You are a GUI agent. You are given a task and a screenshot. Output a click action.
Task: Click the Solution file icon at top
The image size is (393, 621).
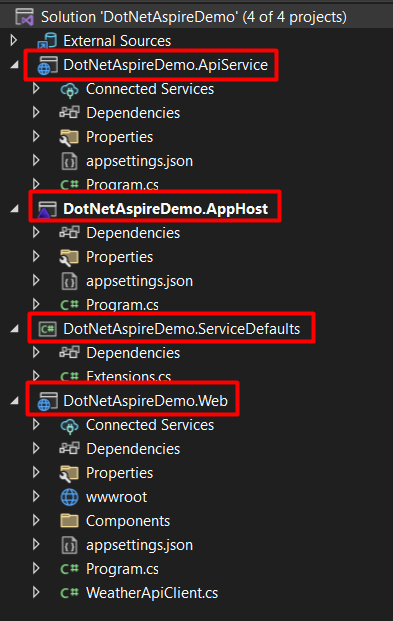[24, 17]
